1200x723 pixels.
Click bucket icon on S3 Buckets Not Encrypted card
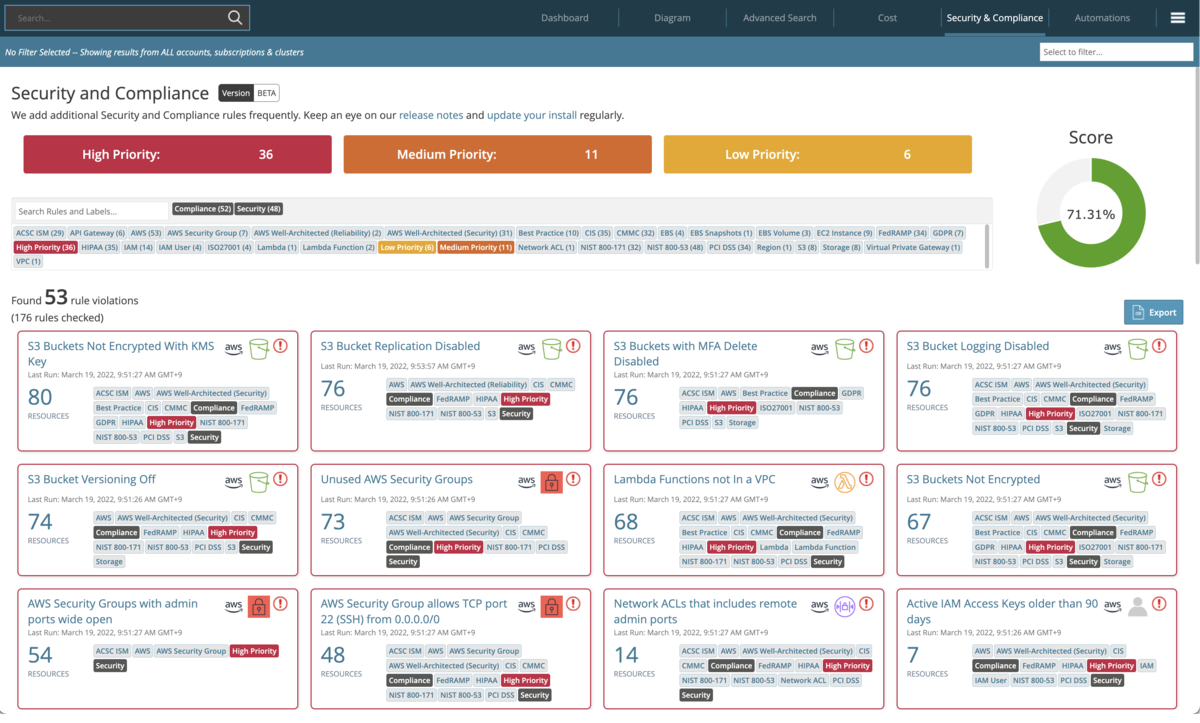1137,482
